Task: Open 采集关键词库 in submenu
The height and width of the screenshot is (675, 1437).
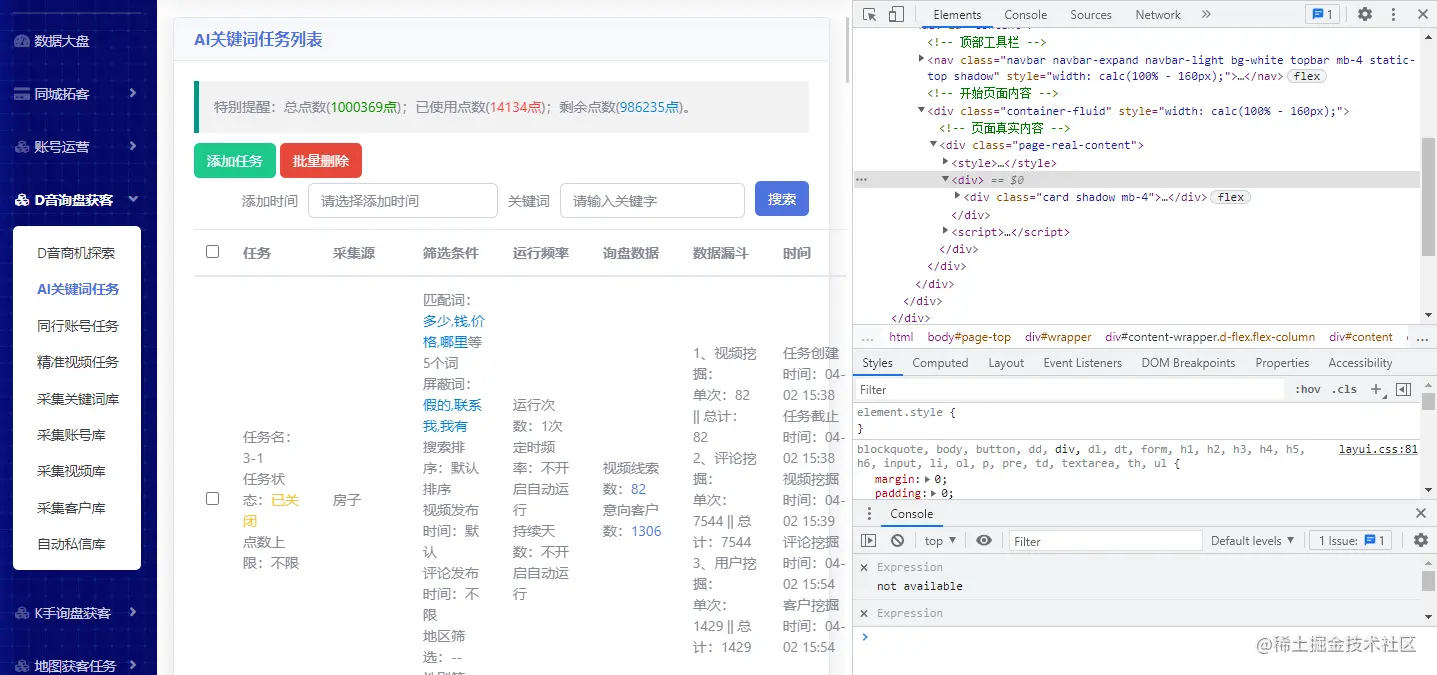Action: (x=78, y=398)
